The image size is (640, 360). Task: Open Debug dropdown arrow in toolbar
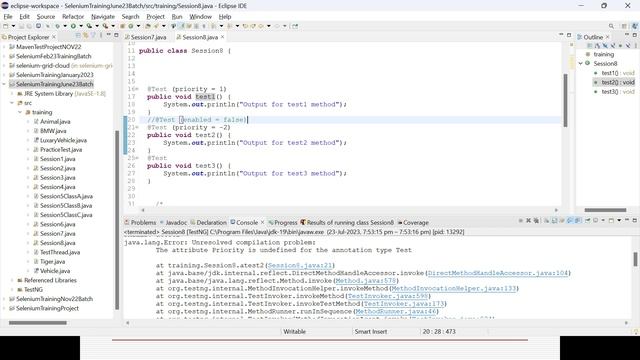click(x=65, y=26)
